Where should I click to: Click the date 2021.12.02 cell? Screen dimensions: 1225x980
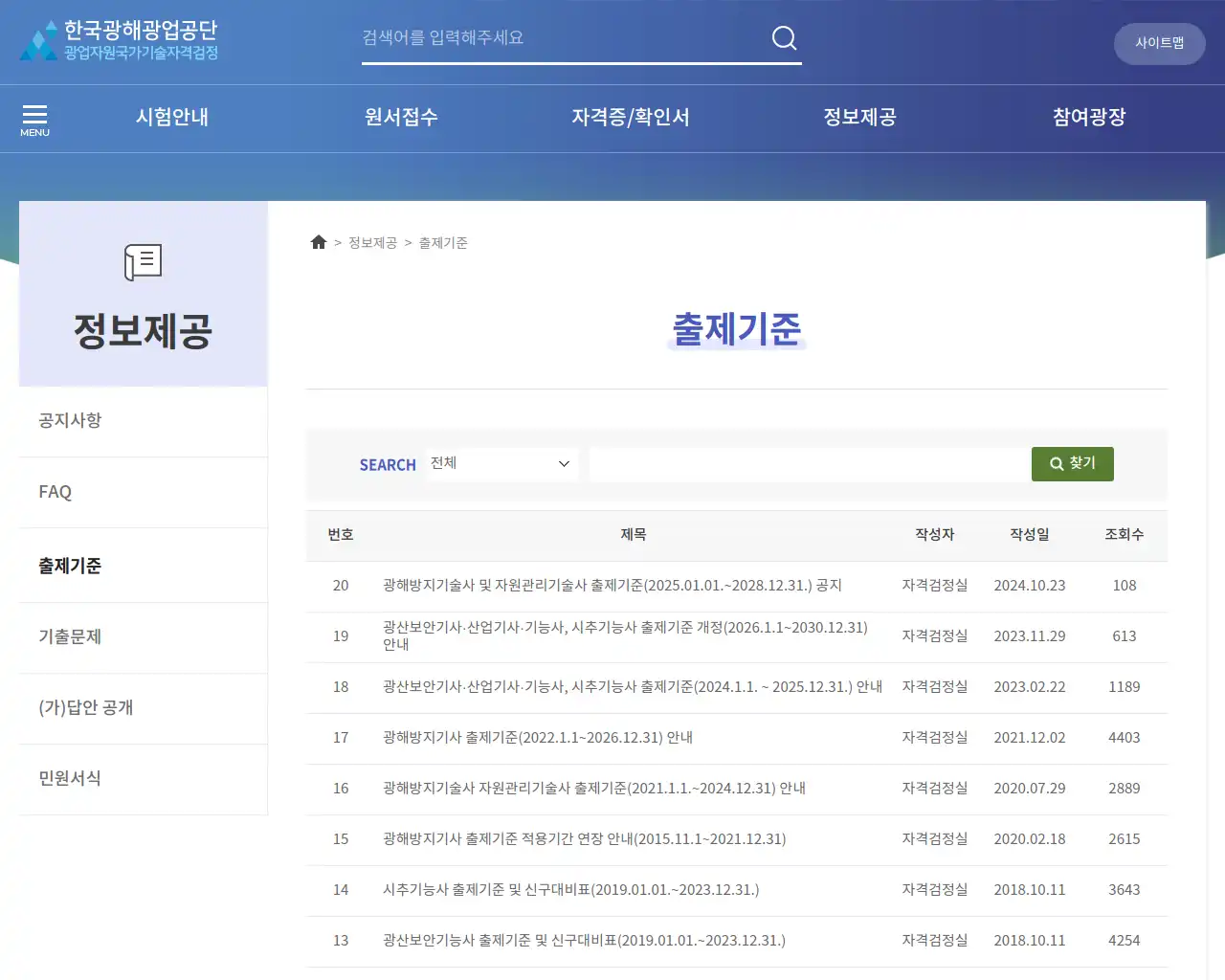click(x=1030, y=738)
